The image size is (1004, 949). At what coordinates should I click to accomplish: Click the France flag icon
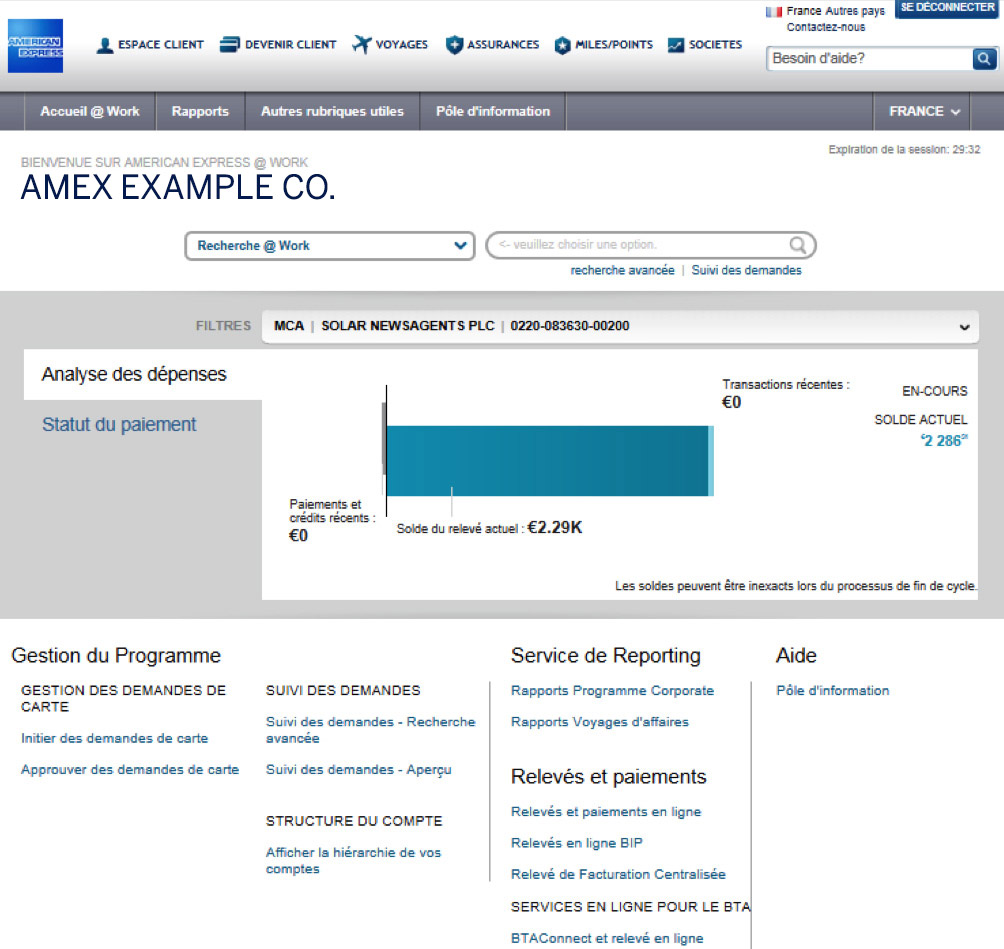click(773, 12)
